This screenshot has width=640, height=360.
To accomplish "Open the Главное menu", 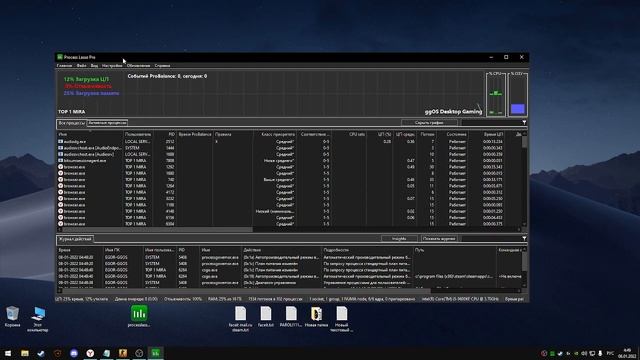I will (x=64, y=66).
